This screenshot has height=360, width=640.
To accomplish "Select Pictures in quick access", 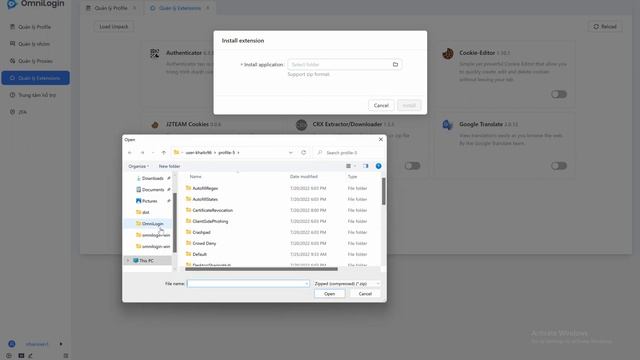I will point(149,201).
